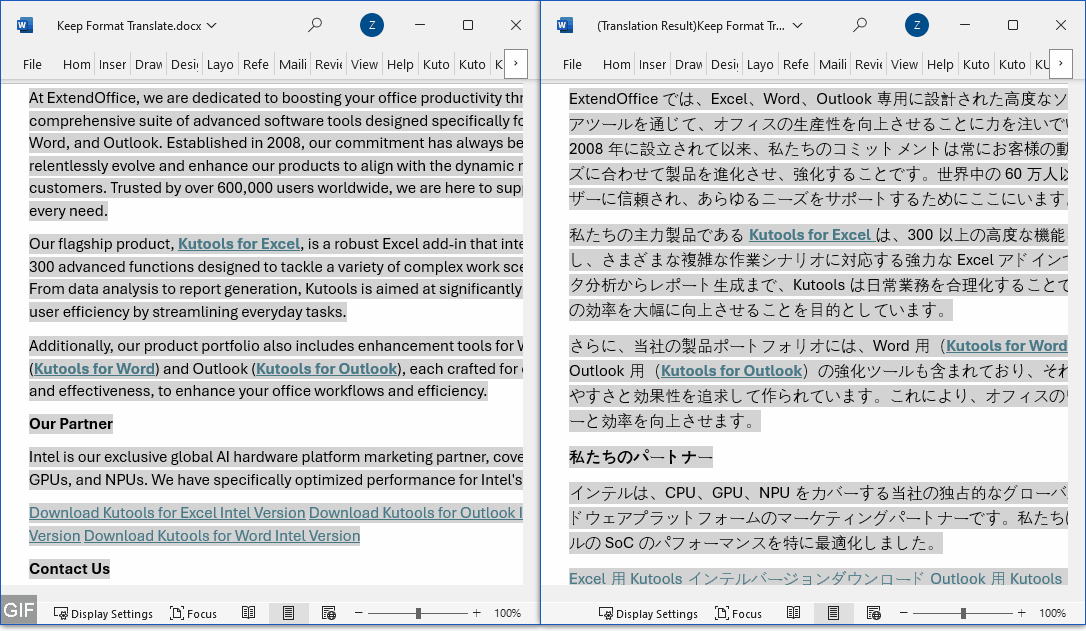Open the Layout tab in left window
This screenshot has width=1086, height=631.
220,64
